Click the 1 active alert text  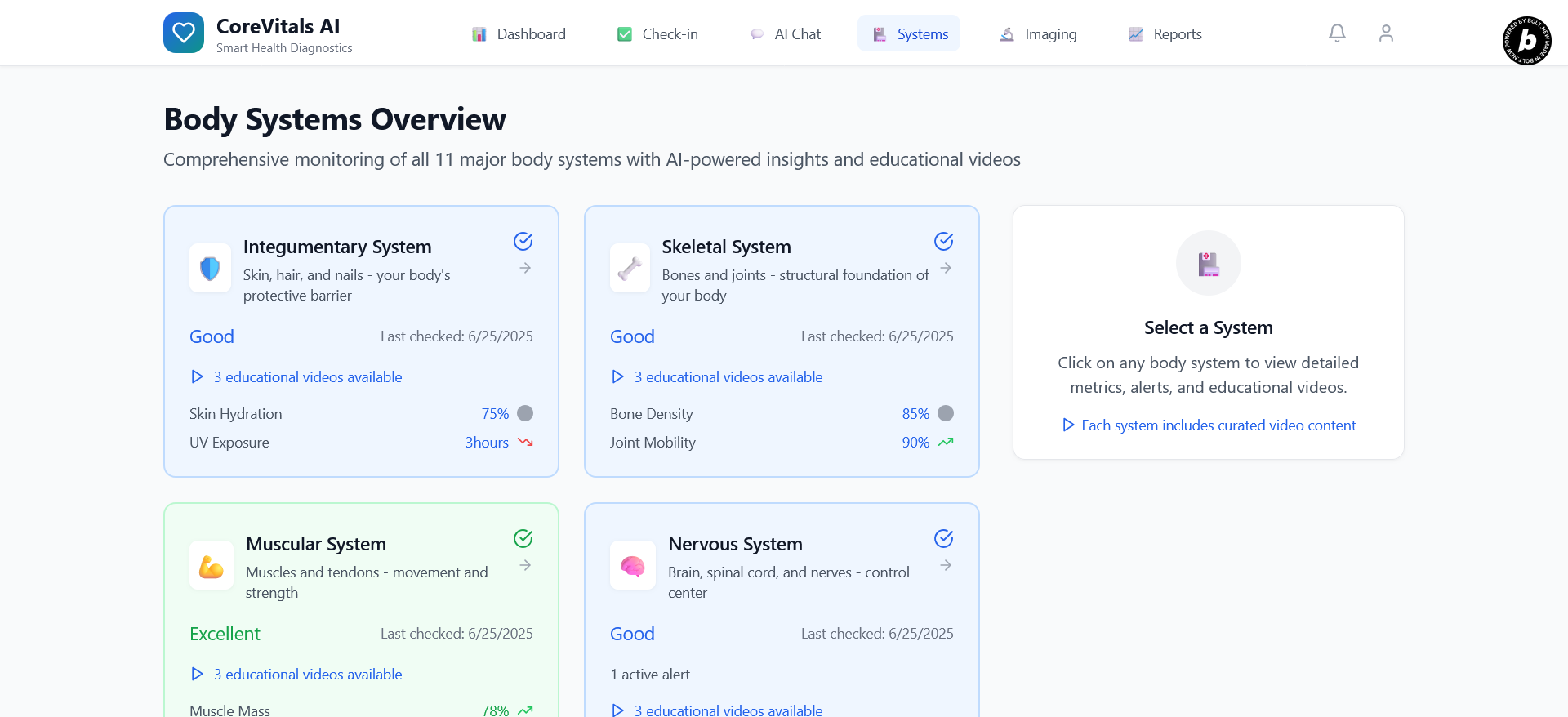tap(650, 674)
